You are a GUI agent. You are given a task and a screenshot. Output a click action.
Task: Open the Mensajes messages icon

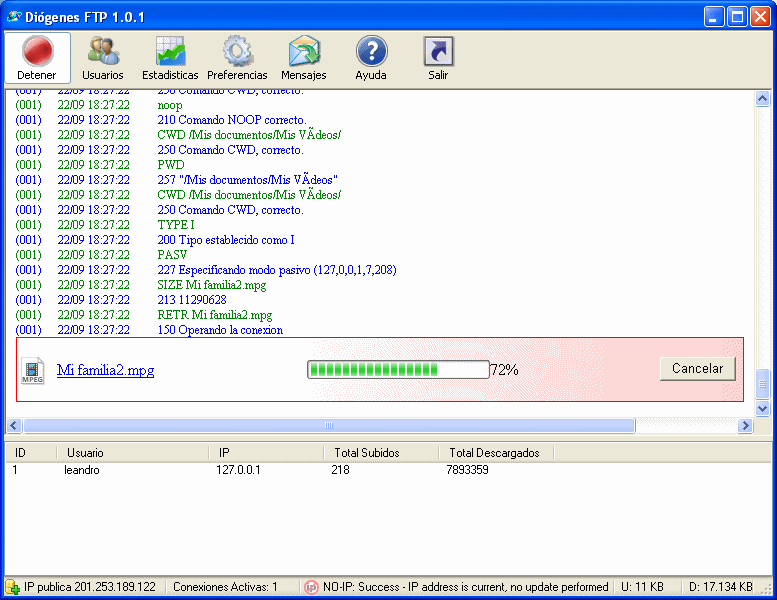tap(304, 52)
